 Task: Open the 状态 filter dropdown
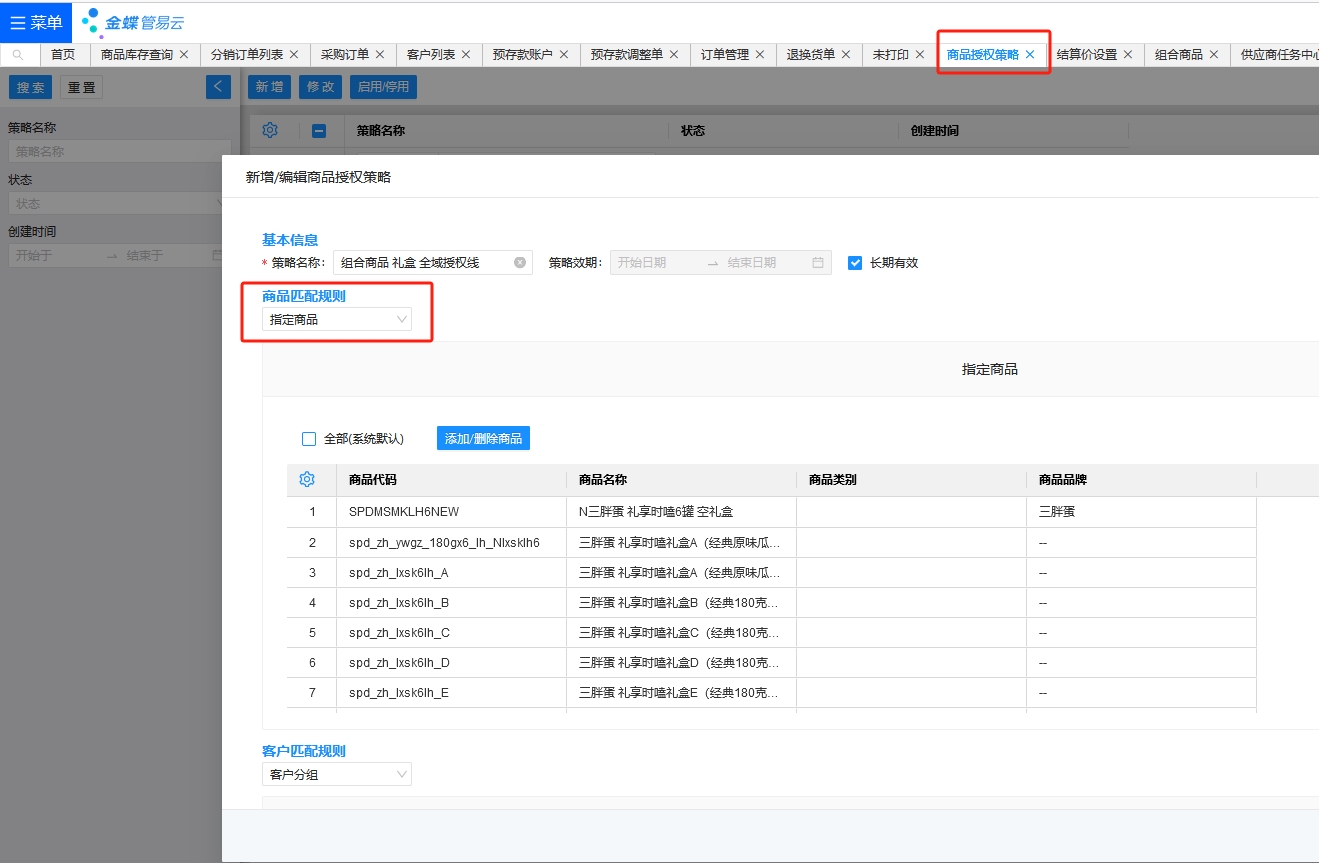(x=115, y=203)
